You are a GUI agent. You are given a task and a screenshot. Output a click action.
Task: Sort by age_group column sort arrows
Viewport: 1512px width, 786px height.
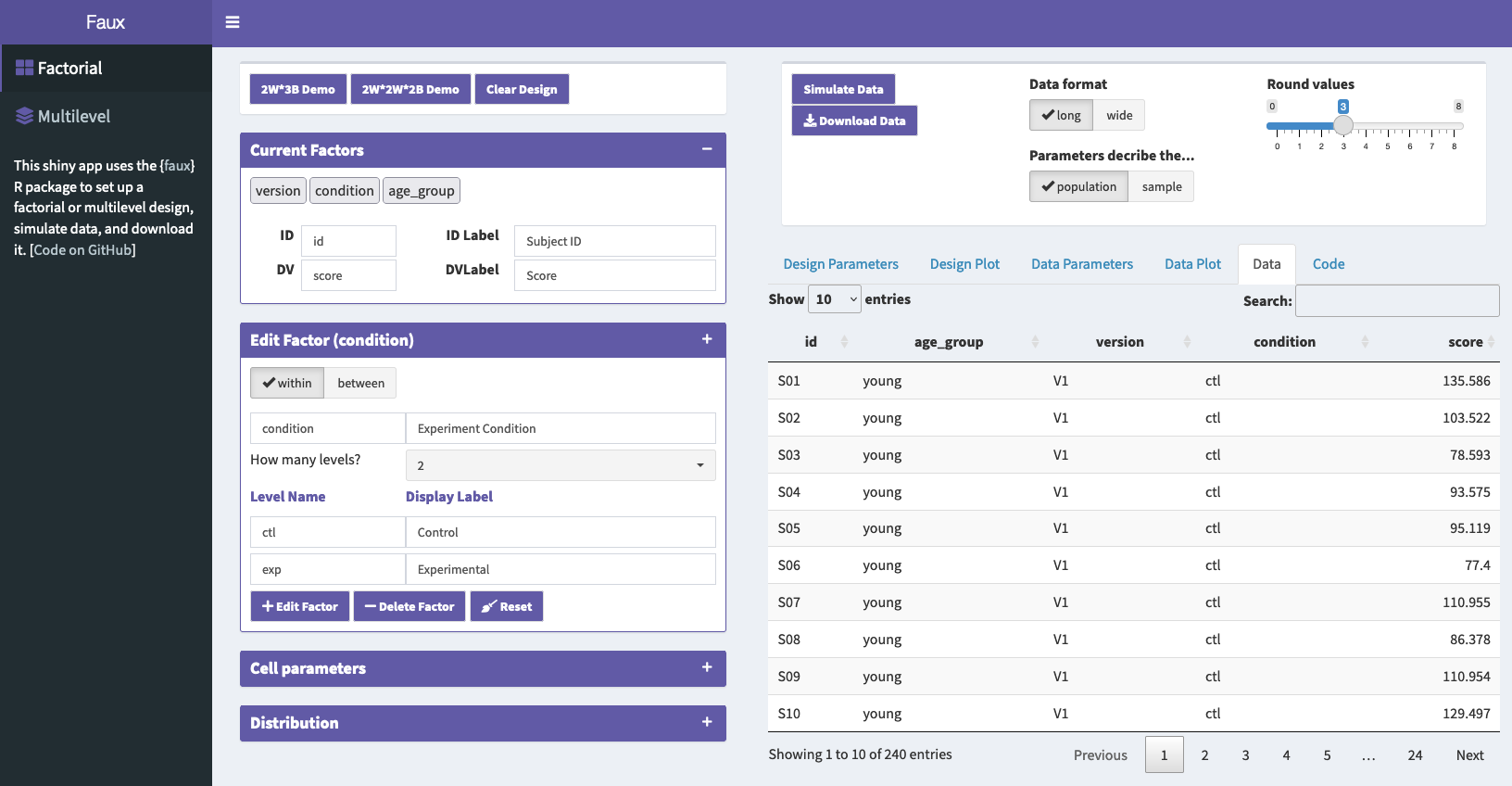pos(1035,342)
